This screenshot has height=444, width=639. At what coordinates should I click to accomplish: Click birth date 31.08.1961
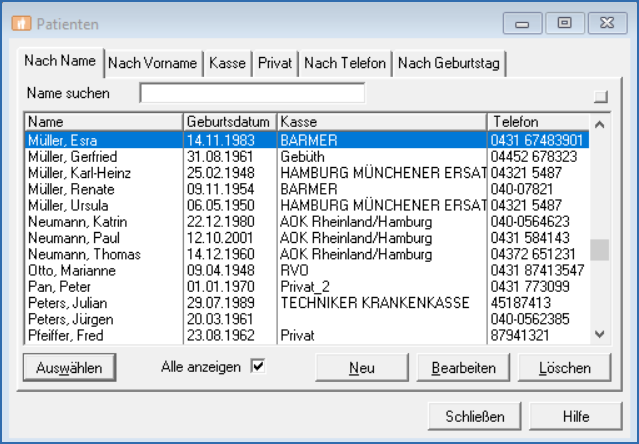[x=220, y=156]
